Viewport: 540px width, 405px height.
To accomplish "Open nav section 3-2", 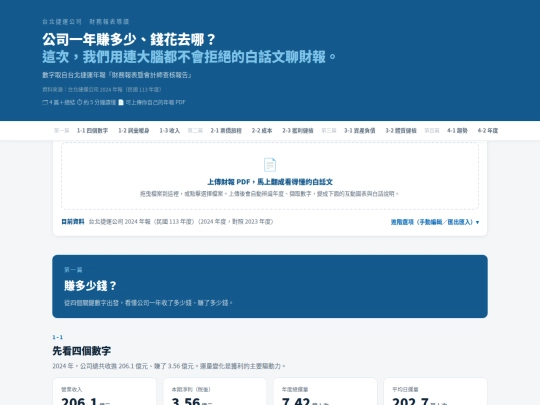I will [401, 131].
